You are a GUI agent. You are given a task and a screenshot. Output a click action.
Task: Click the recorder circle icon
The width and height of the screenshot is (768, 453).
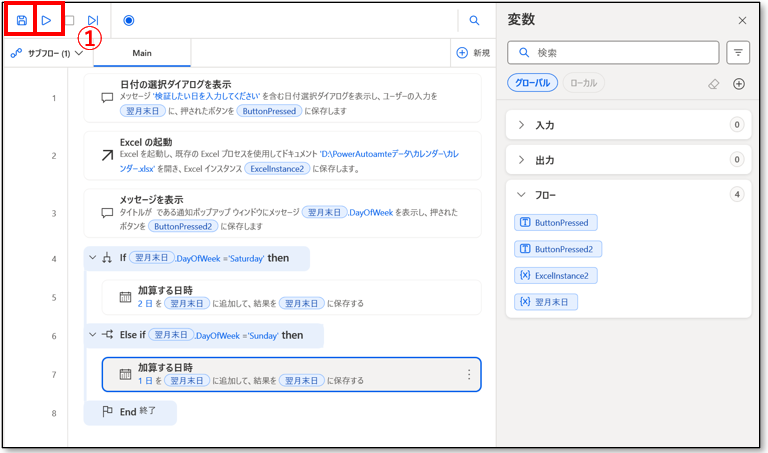129,20
